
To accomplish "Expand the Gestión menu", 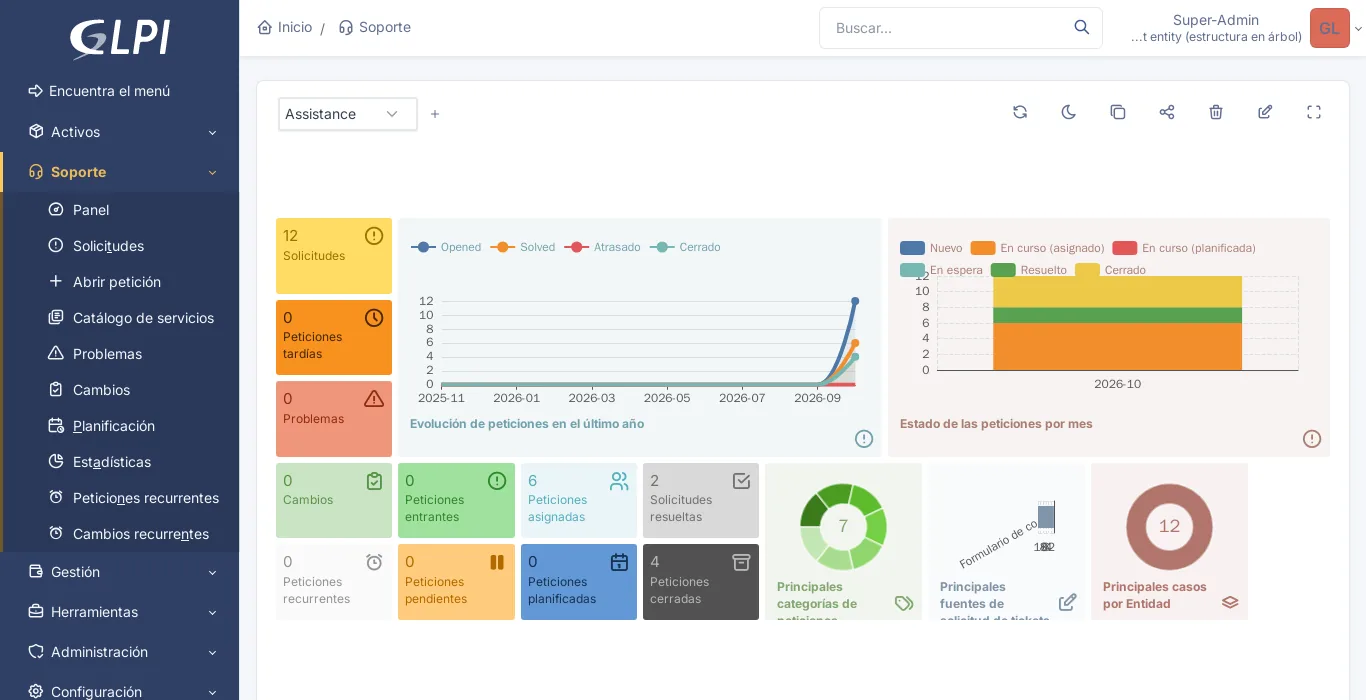I will (120, 572).
